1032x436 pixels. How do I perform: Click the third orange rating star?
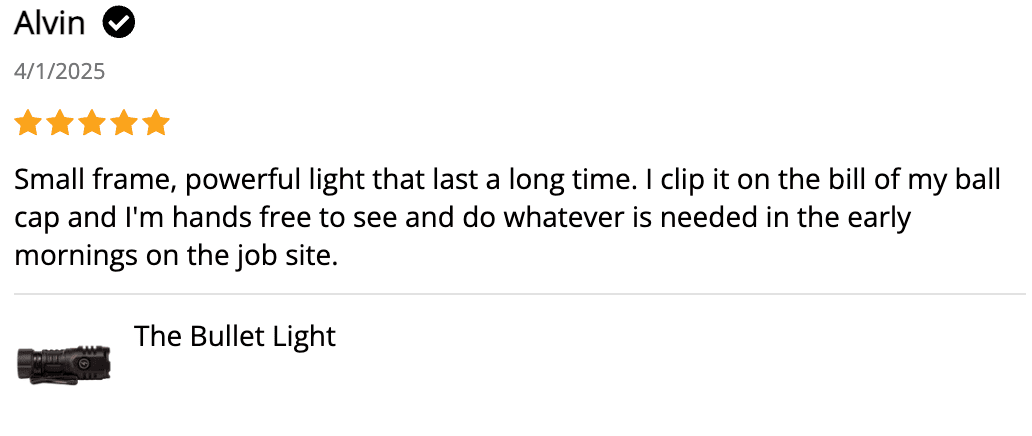pyautogui.click(x=91, y=123)
